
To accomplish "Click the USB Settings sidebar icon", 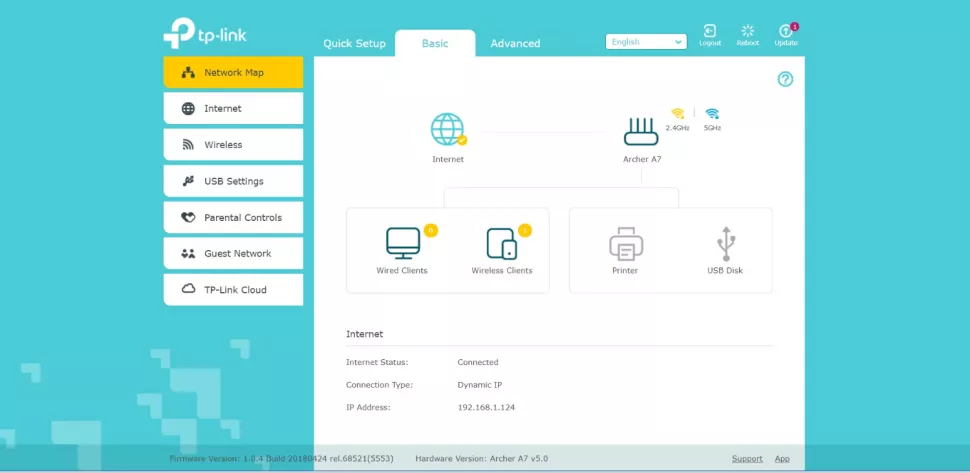I will coord(188,181).
